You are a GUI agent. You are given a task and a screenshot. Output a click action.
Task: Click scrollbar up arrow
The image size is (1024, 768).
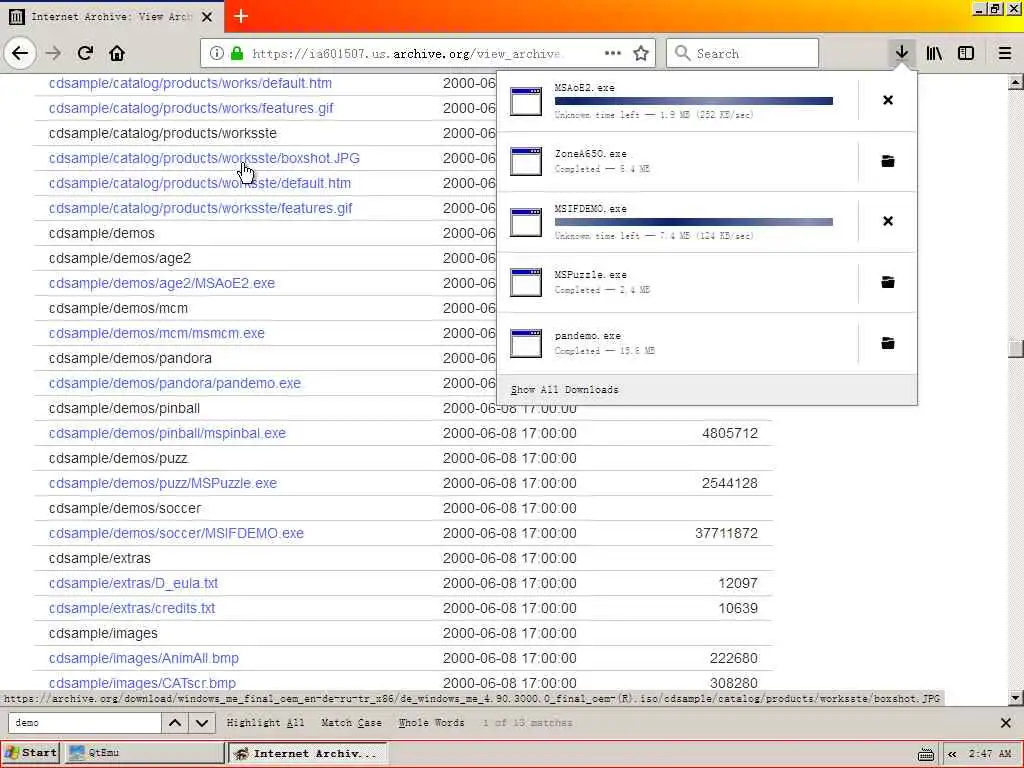point(1015,82)
